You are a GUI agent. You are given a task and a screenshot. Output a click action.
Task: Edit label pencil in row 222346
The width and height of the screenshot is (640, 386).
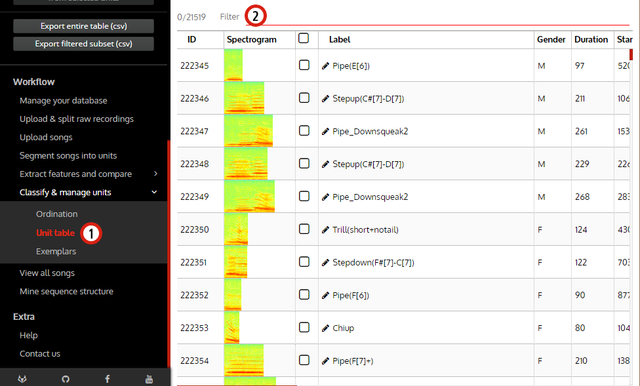(x=325, y=98)
